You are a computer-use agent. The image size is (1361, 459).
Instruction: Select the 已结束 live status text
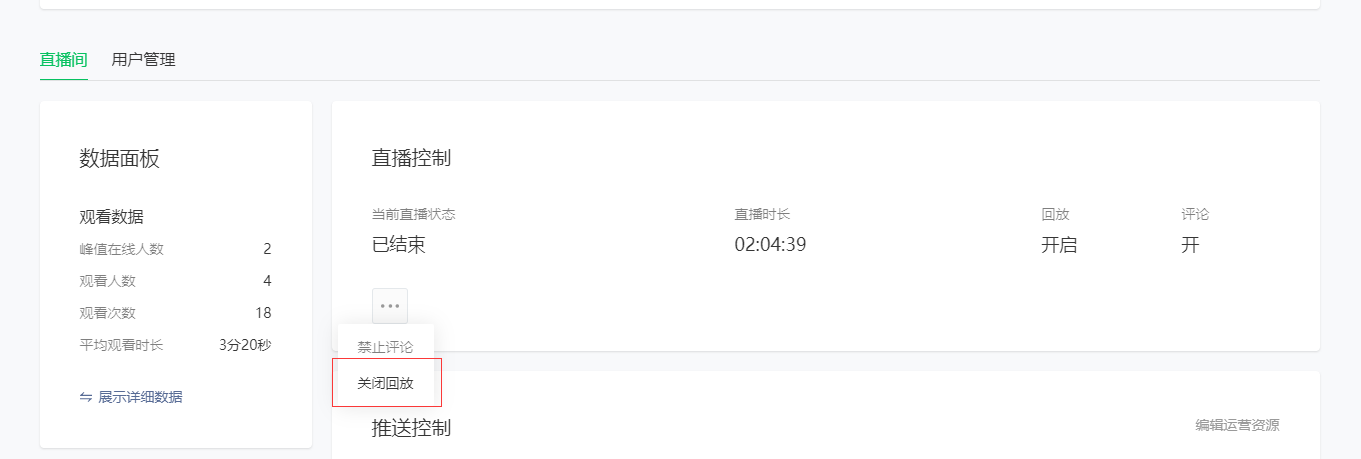[399, 245]
